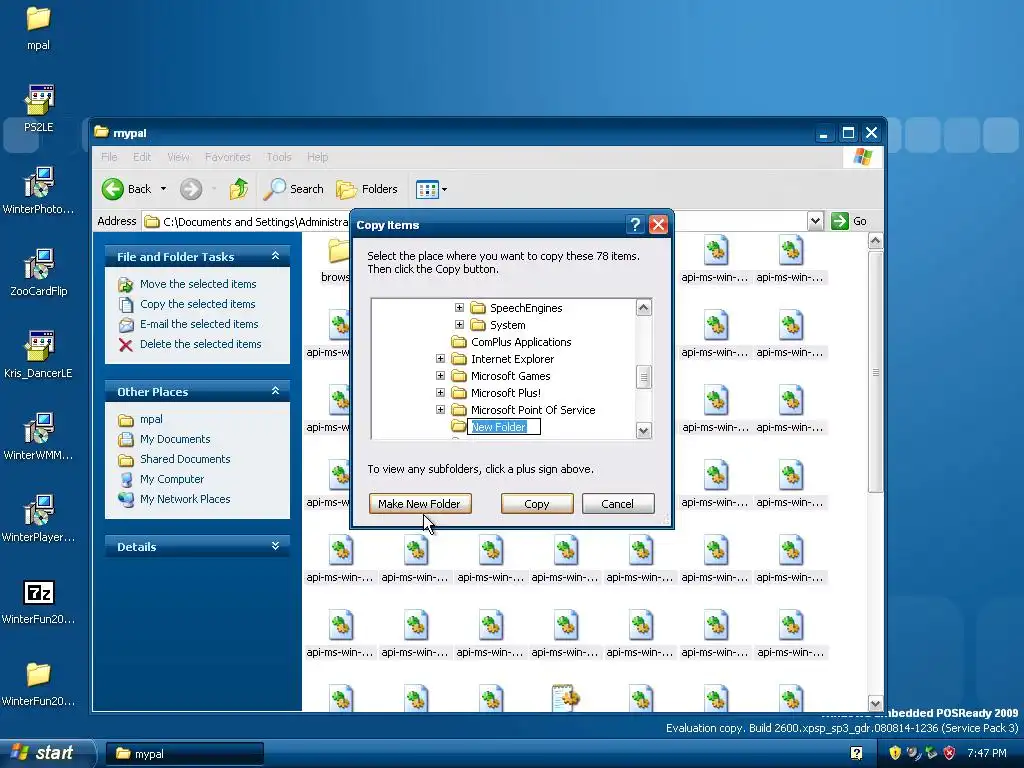Click the Explorer file list scroll down arrow

(x=876, y=703)
